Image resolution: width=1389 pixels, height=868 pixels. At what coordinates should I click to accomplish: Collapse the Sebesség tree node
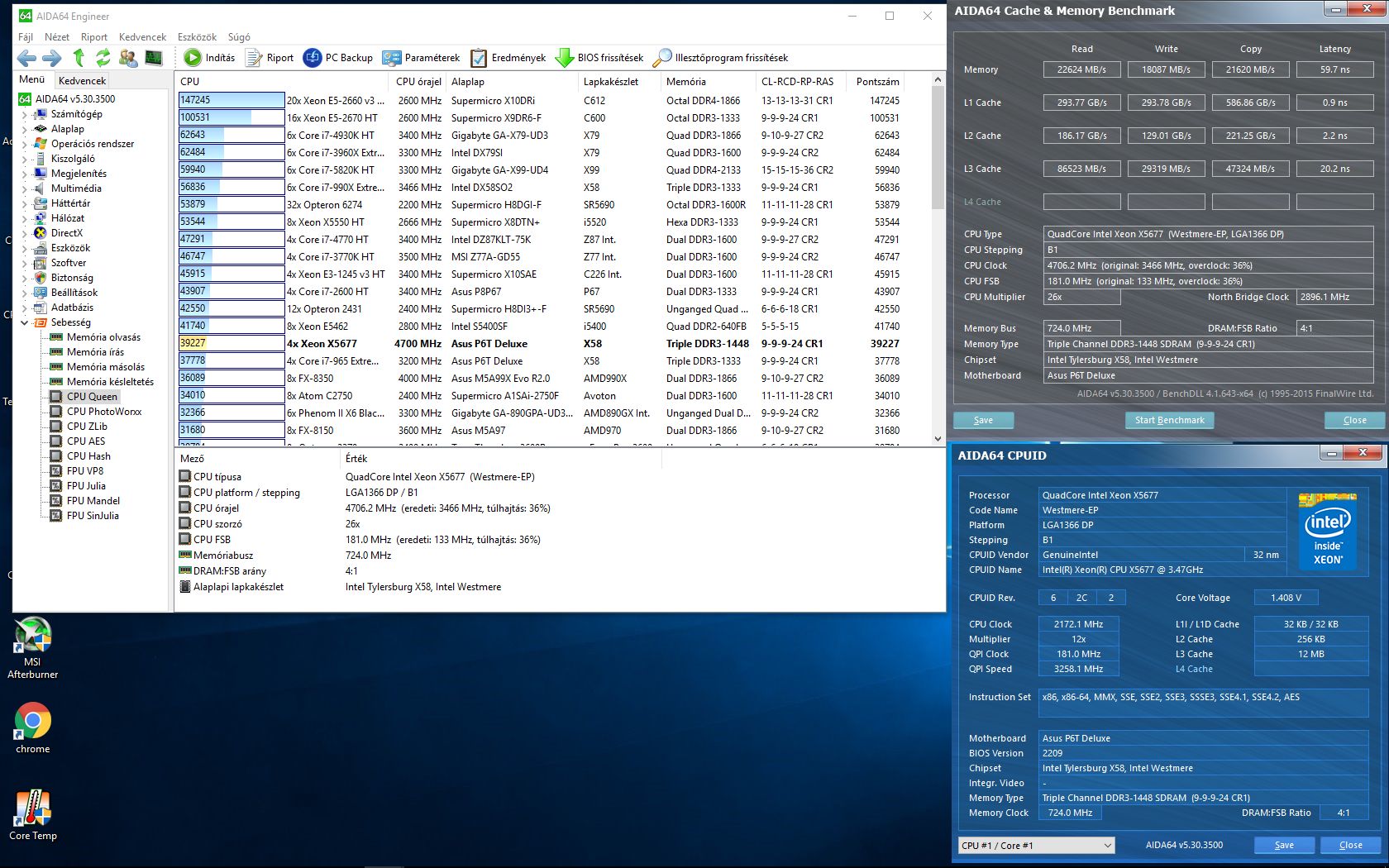[24, 322]
